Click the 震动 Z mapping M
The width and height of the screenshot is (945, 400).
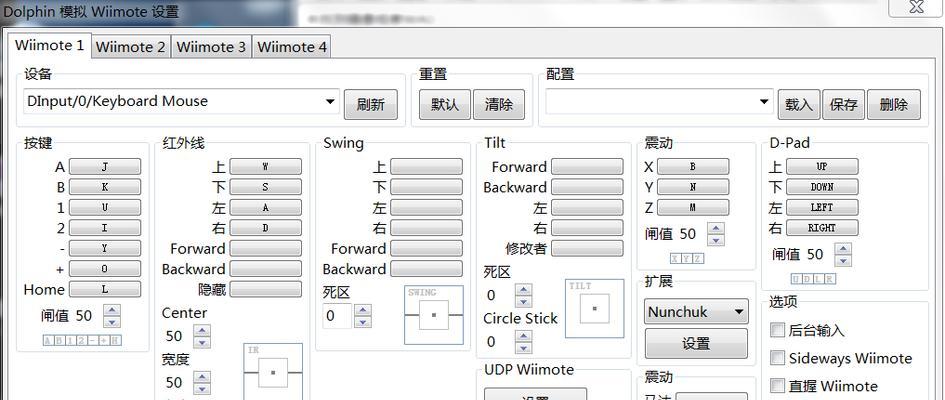[693, 208]
